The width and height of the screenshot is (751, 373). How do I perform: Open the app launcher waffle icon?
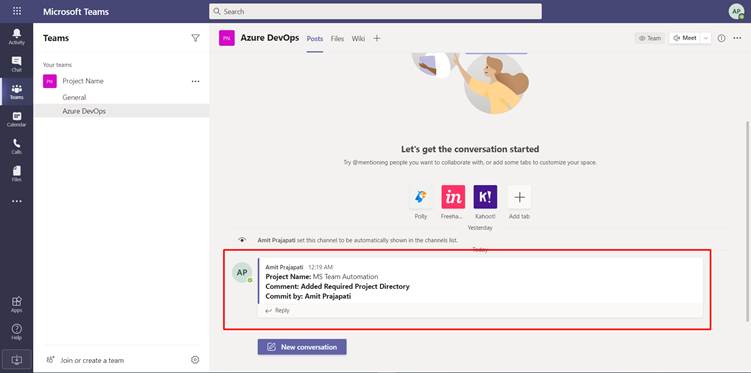pos(17,11)
